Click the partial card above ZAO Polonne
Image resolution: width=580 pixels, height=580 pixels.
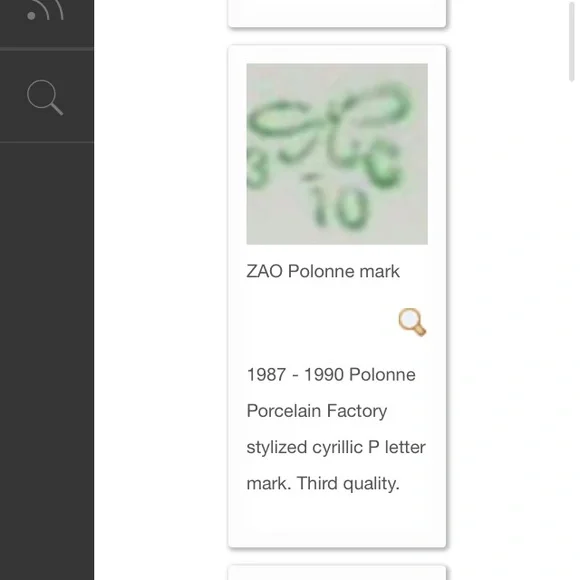[337, 13]
